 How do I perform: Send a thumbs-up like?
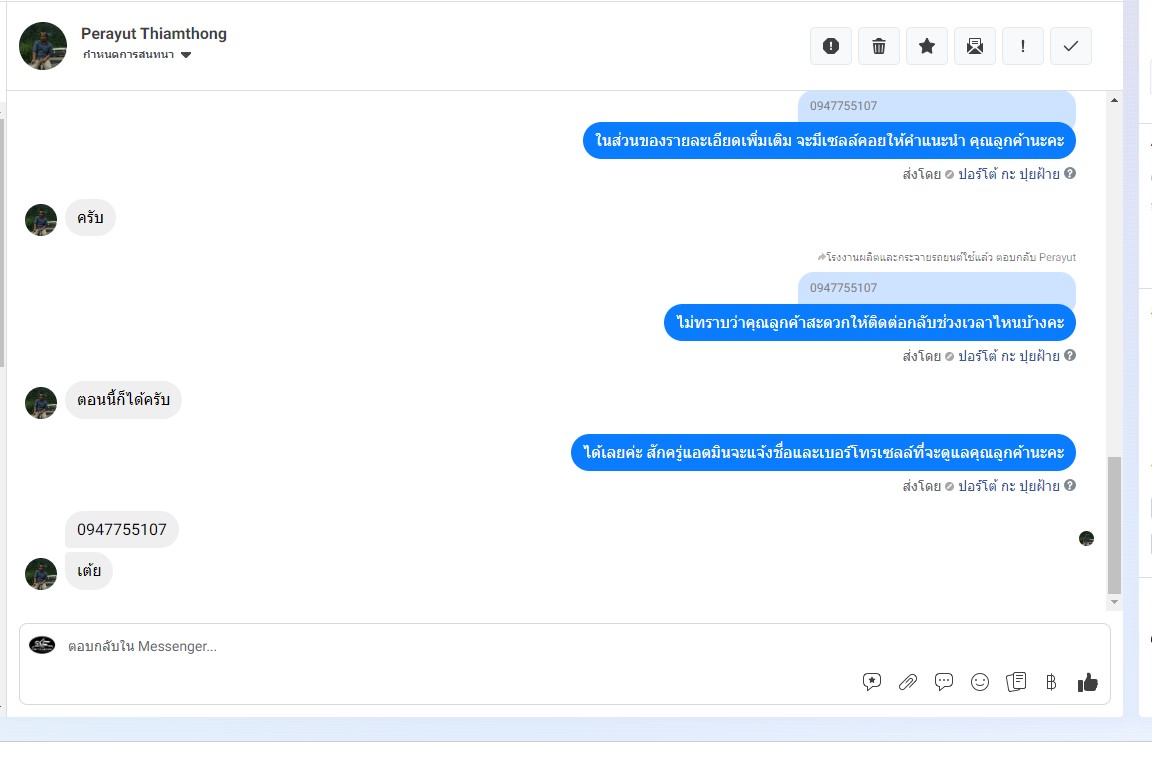point(1087,682)
